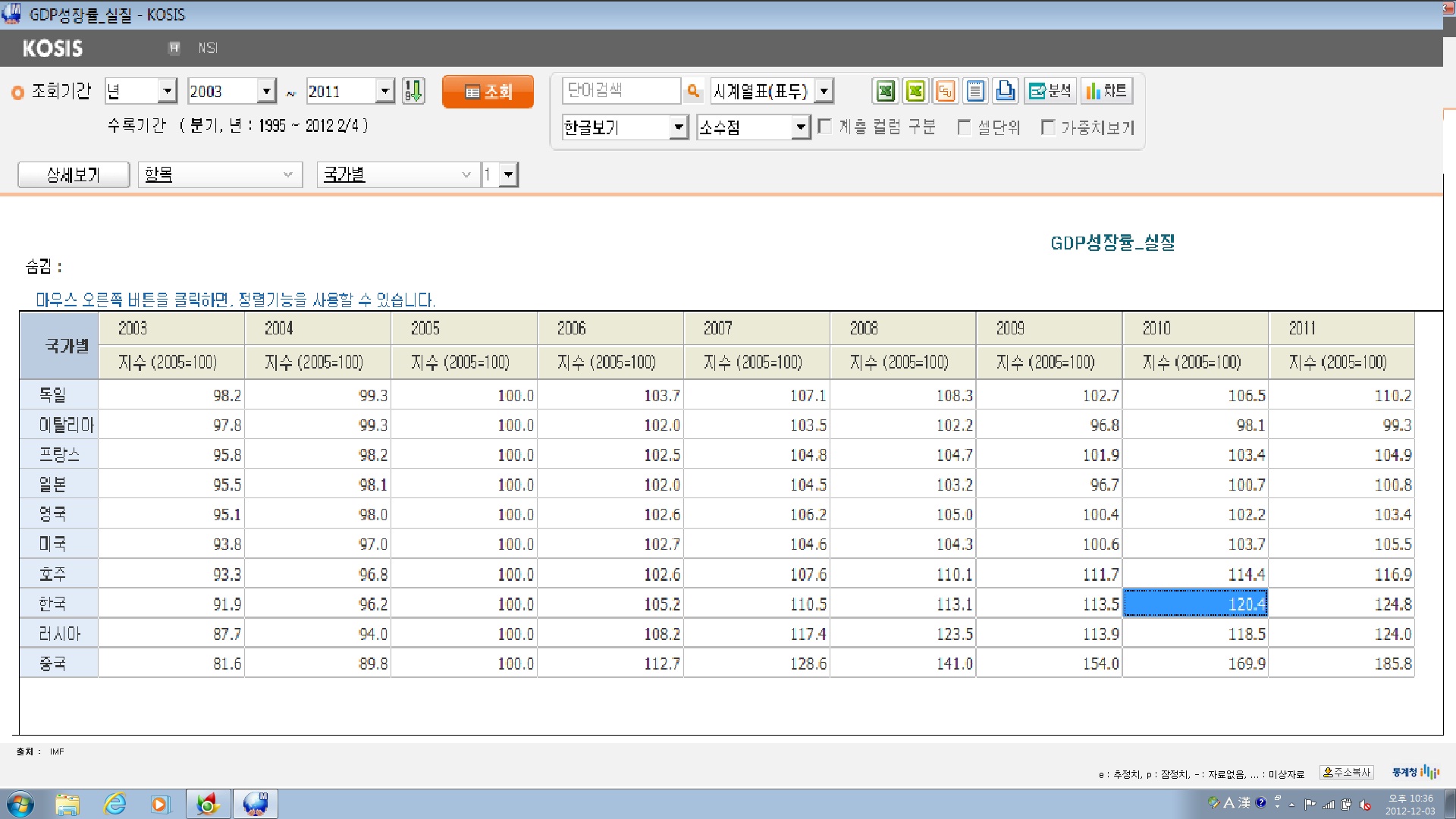Click the power plug tray icon

(x=1347, y=805)
